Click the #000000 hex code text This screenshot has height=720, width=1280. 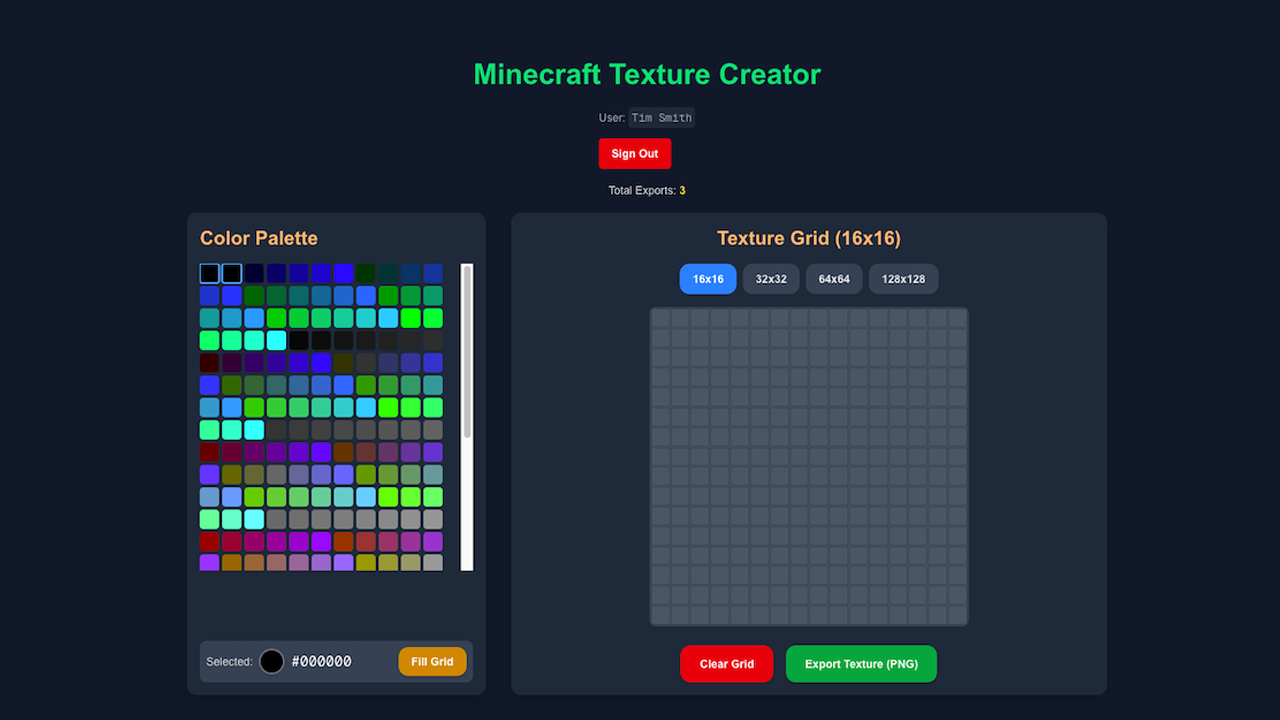321,661
